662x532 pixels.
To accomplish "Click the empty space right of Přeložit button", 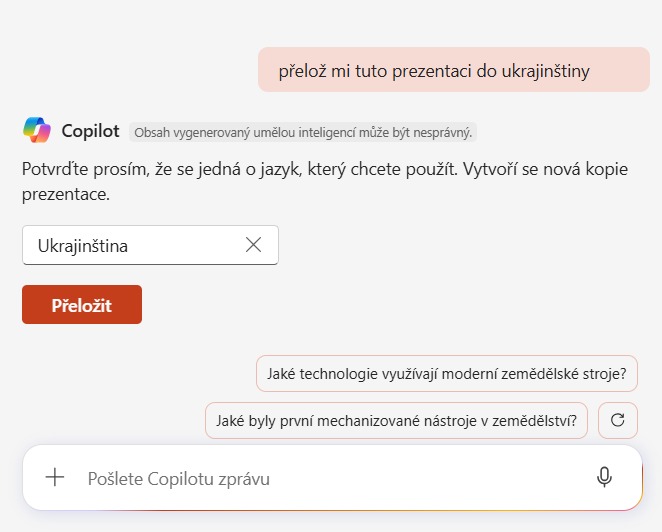I will pyautogui.click(x=380, y=304).
